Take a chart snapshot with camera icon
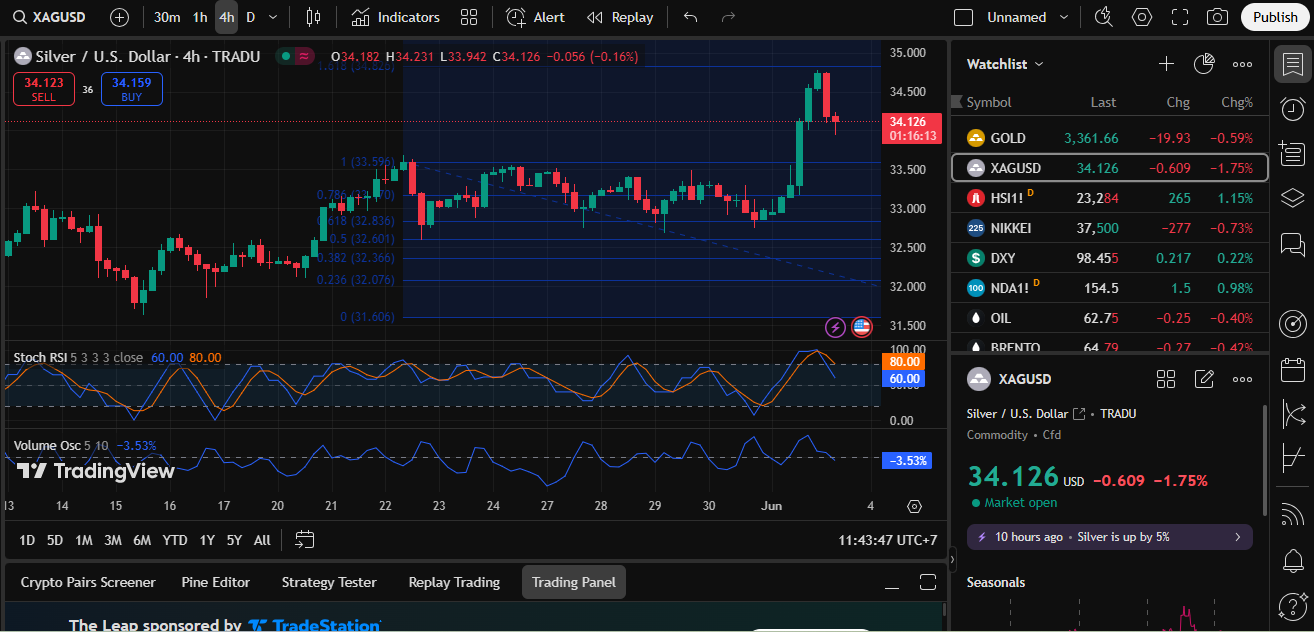The height and width of the screenshot is (632, 1314). (1217, 17)
